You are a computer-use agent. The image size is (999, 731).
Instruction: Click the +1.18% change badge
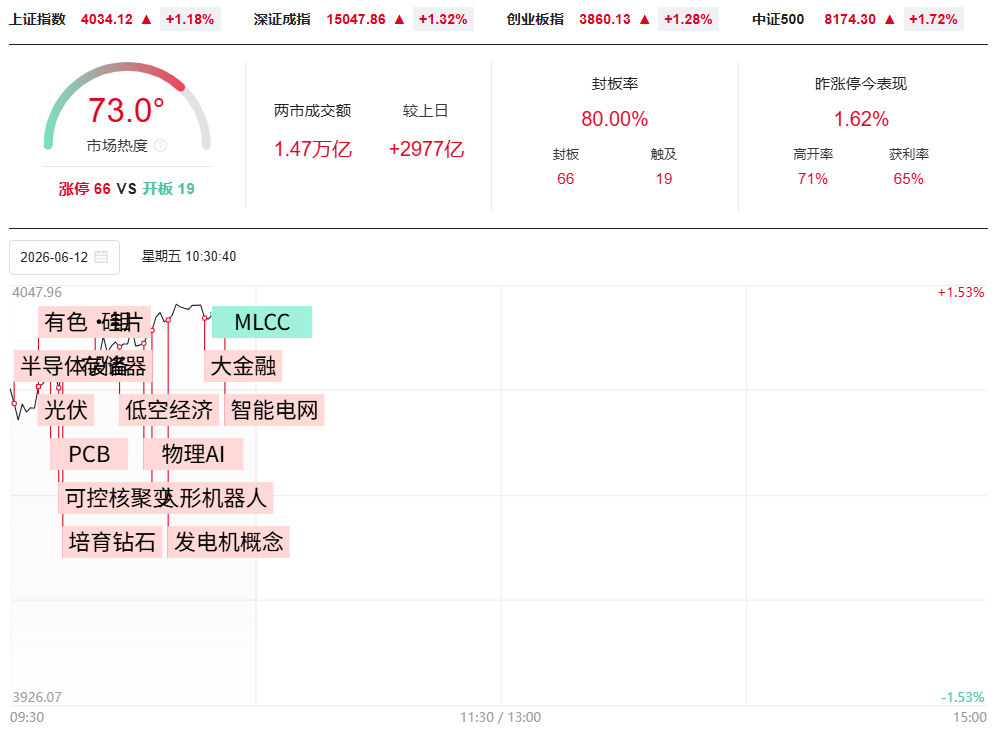click(x=190, y=19)
